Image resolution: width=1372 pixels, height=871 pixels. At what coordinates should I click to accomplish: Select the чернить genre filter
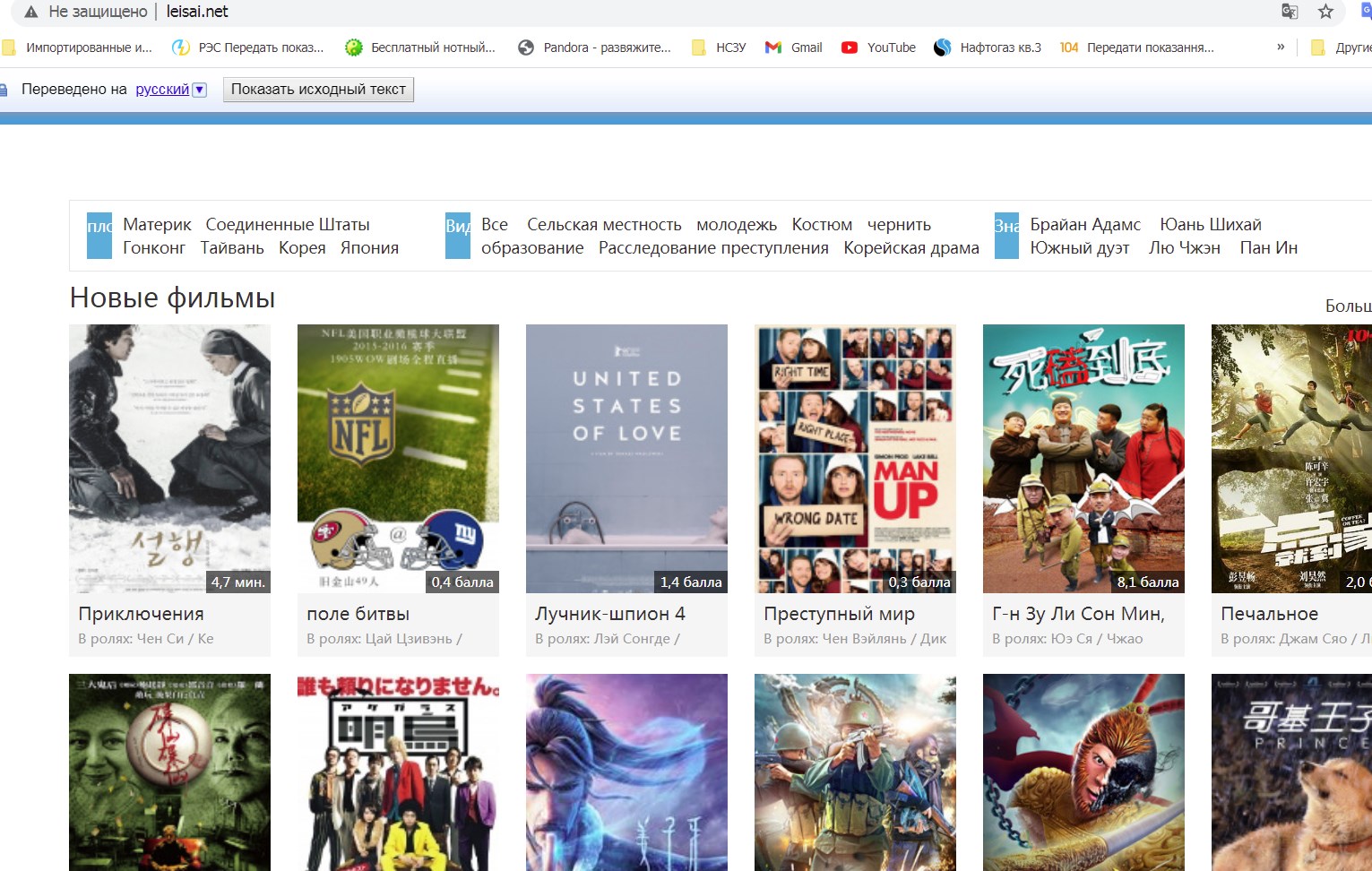(x=899, y=224)
